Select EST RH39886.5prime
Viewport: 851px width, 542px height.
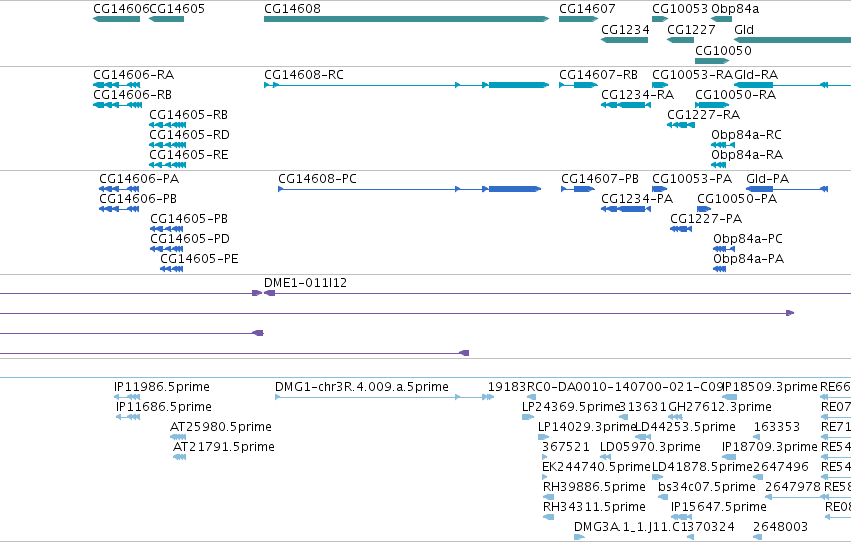coord(549,498)
